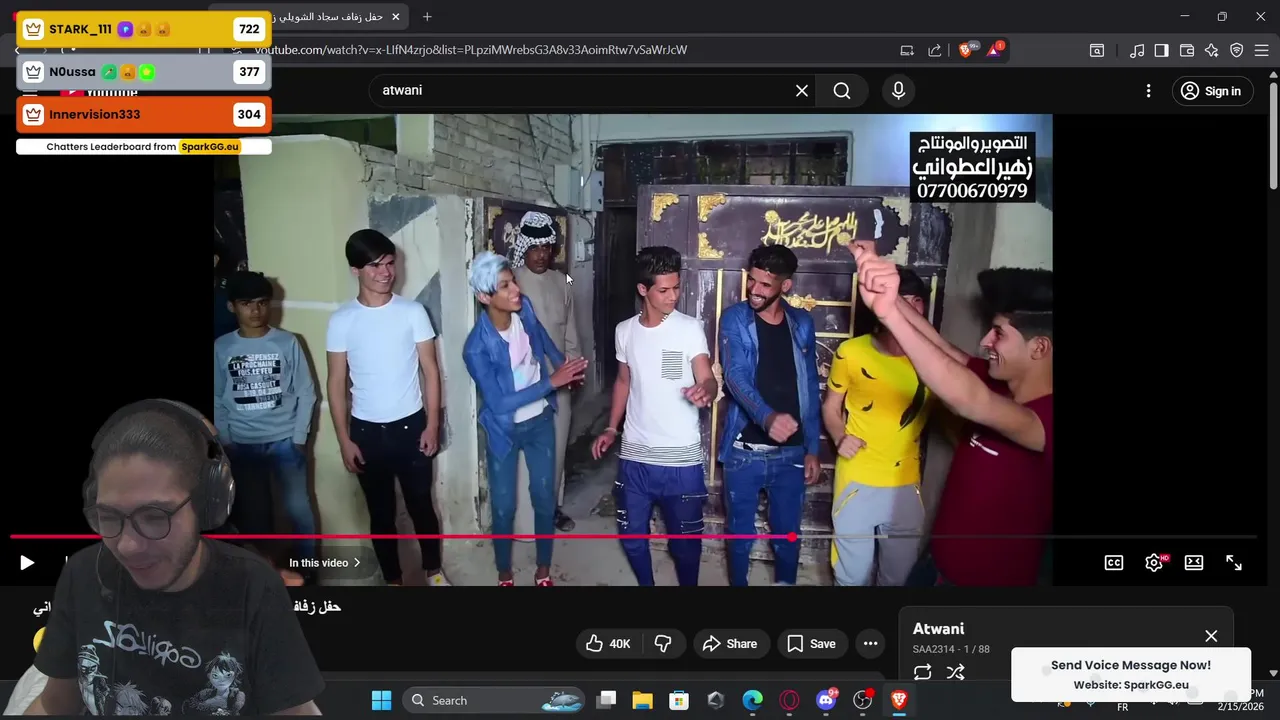This screenshot has height=720, width=1280.
Task: Open the Brave Shields lion icon
Action: click(x=966, y=50)
